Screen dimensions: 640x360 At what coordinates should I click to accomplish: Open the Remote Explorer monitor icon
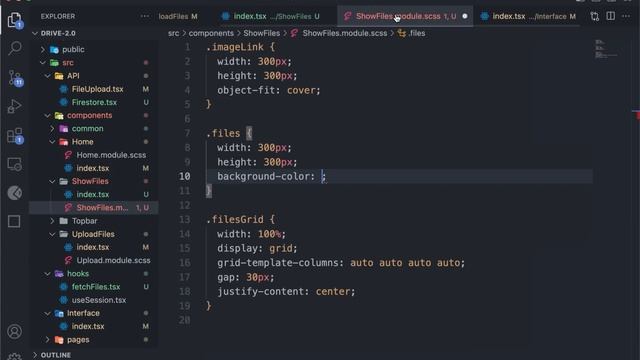14,164
